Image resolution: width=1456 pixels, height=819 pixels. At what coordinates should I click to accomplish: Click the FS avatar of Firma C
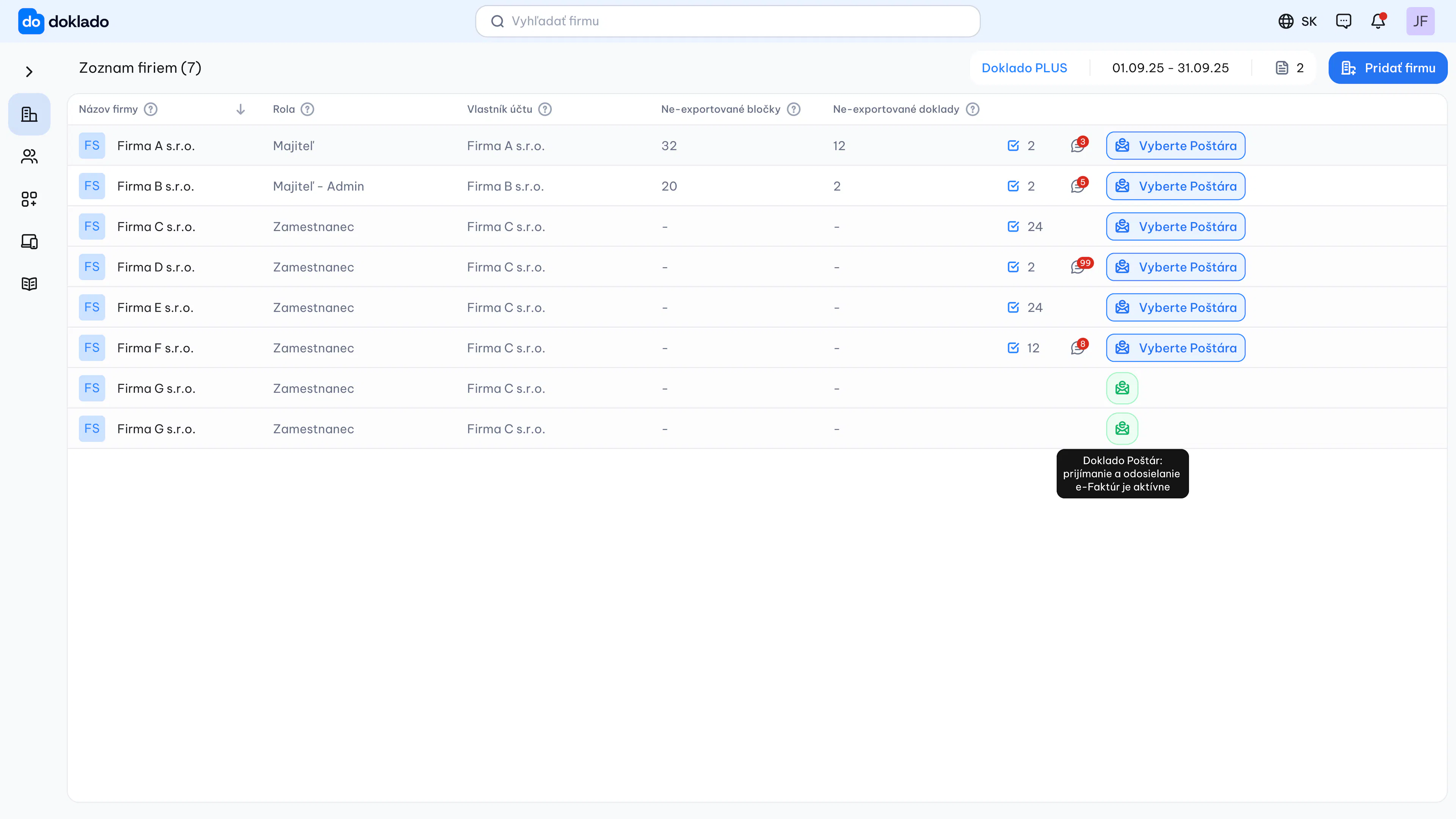(x=92, y=227)
